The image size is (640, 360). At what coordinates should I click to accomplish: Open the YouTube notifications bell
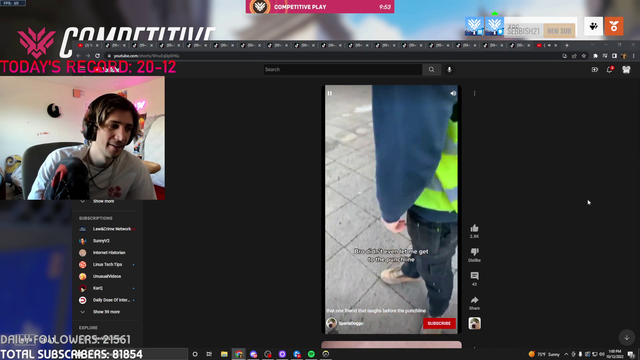609,70
